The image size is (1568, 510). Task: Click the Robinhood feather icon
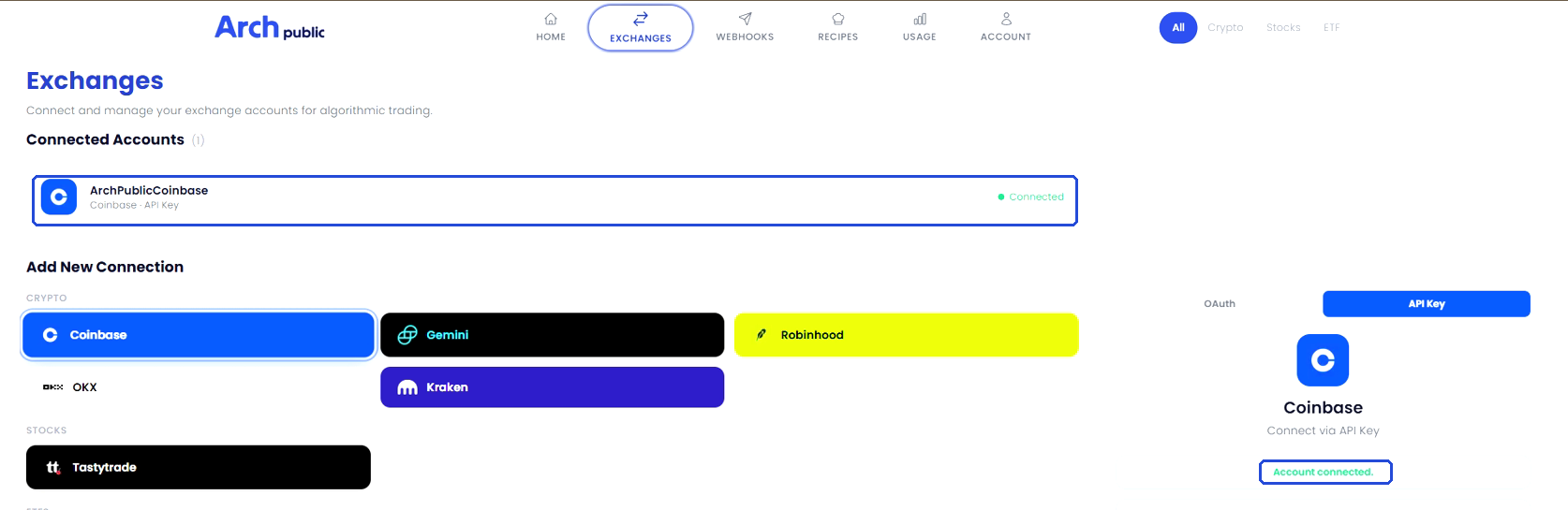pyautogui.click(x=762, y=334)
